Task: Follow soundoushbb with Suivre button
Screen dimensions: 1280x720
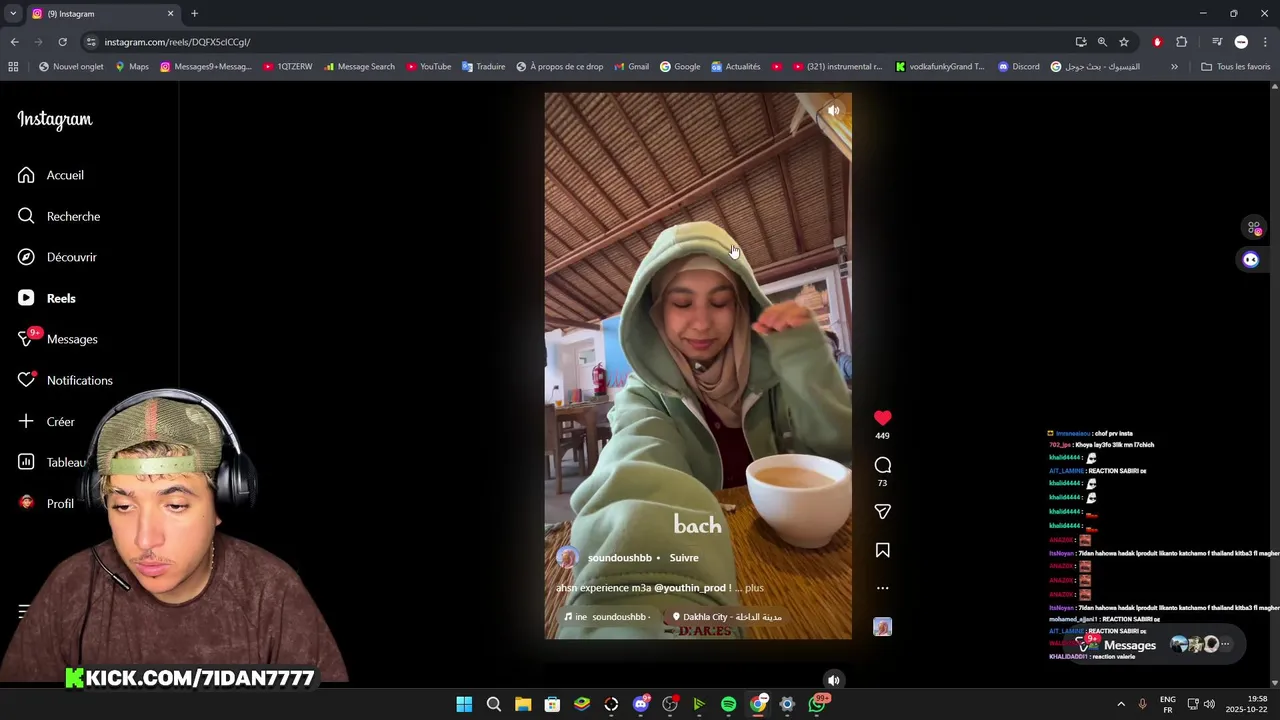Action: [684, 558]
